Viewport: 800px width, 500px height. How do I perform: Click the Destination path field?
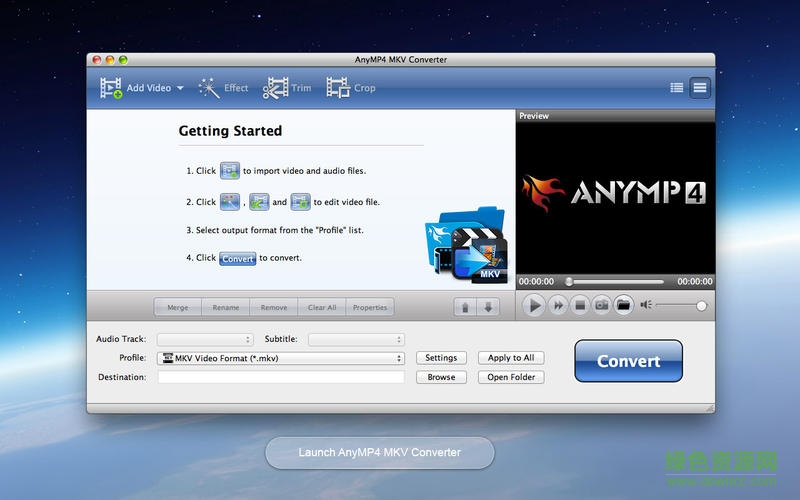pyautogui.click(x=281, y=377)
